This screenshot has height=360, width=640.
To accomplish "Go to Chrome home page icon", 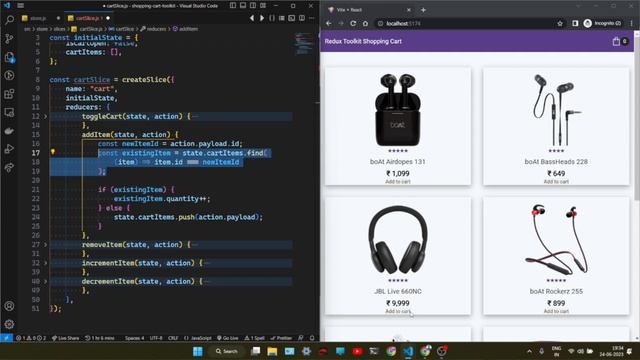I will (365, 24).
